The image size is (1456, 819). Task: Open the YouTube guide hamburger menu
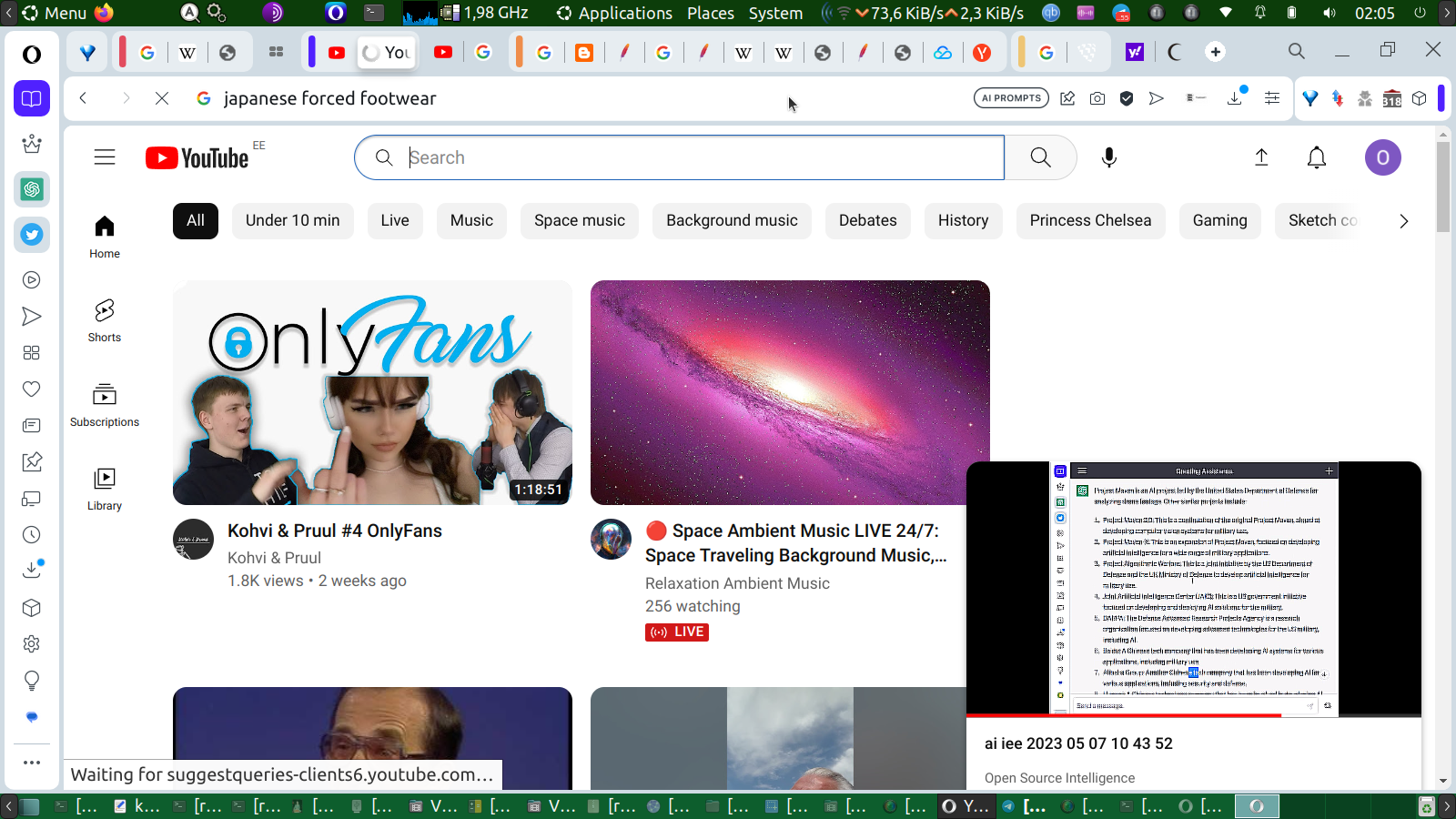(105, 157)
